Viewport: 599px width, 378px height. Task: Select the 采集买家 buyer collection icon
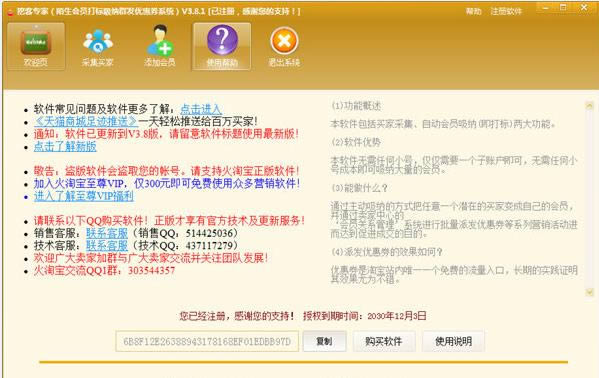[97, 46]
